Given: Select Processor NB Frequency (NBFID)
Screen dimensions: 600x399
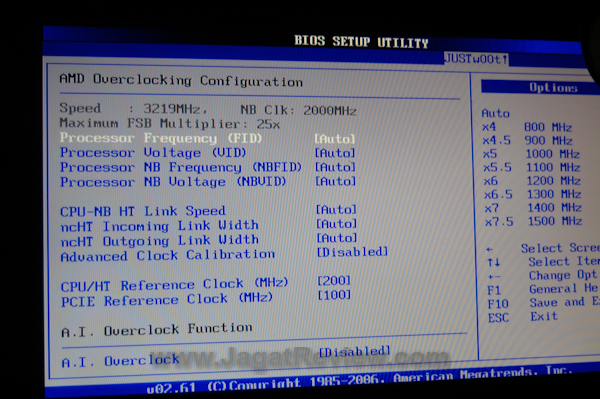Looking at the screenshot, I should [181, 167].
